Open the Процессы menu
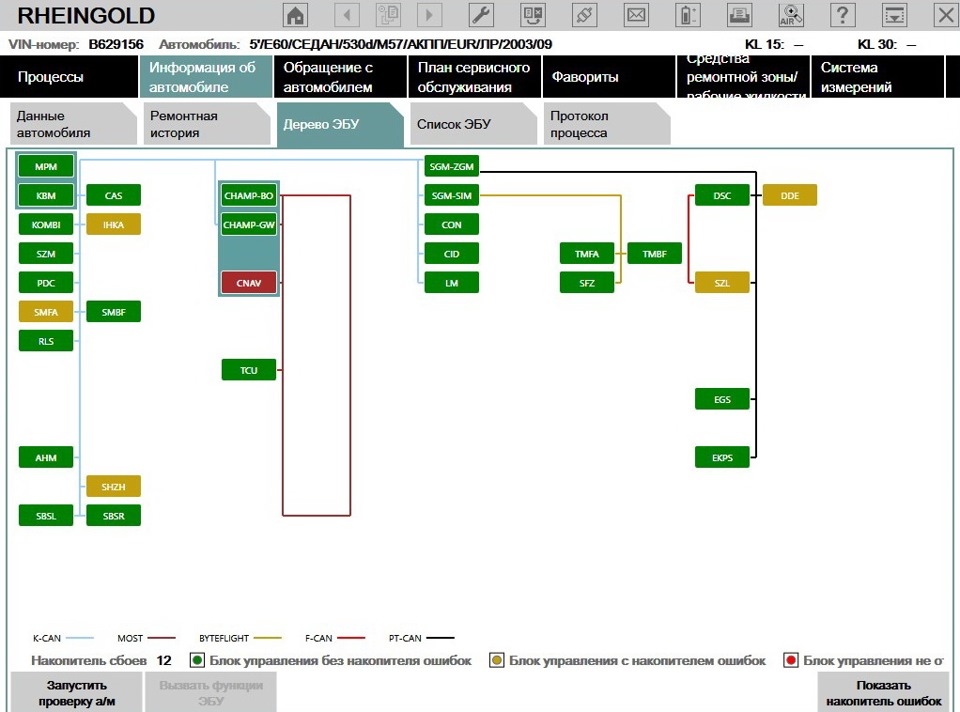960x712 pixels. coord(69,77)
